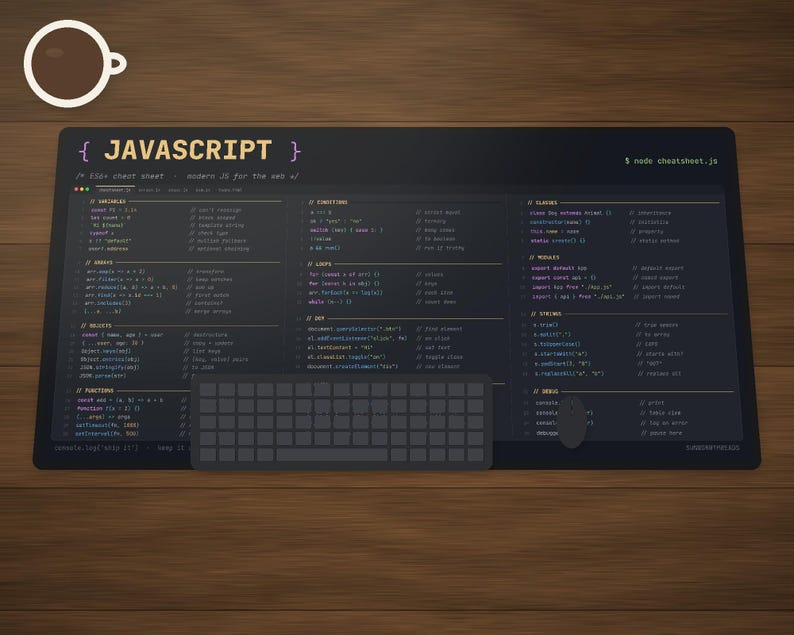Click the red dot in the editor title bar

(x=76, y=189)
